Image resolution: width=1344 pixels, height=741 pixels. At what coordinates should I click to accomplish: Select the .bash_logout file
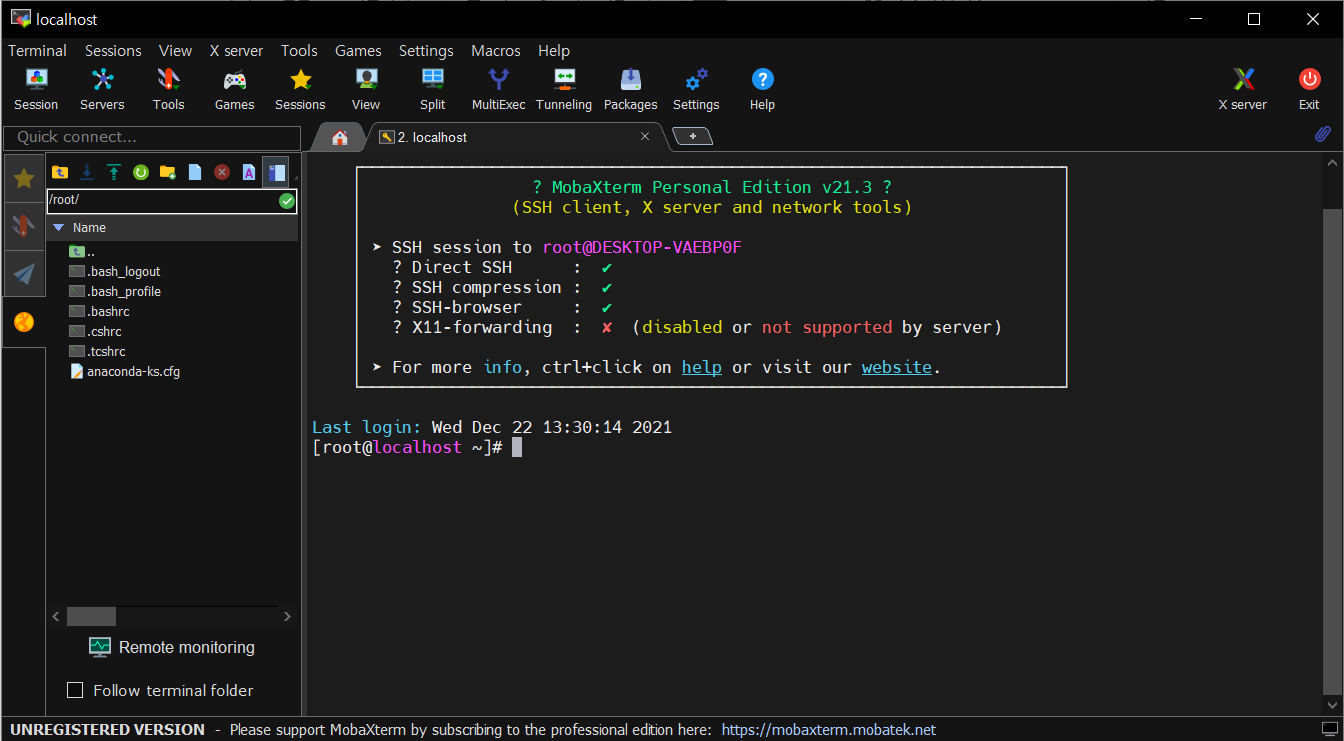click(115, 271)
